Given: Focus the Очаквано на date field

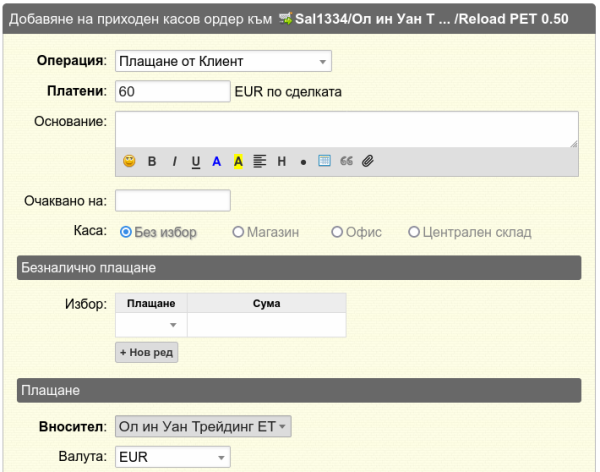Looking at the screenshot, I should coord(173,201).
